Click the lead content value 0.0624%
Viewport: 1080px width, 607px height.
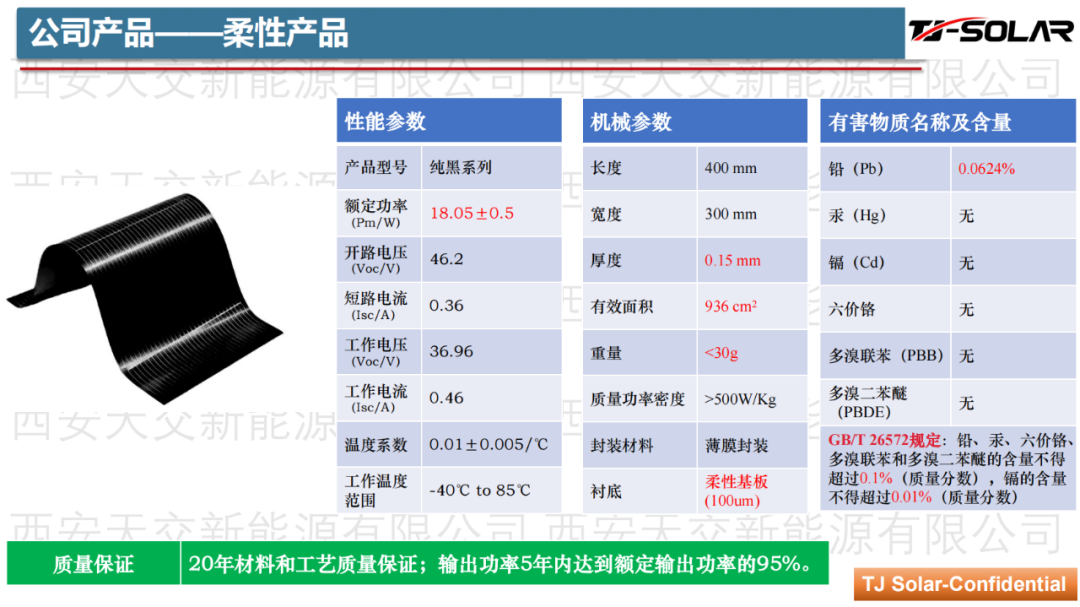[x=986, y=169]
